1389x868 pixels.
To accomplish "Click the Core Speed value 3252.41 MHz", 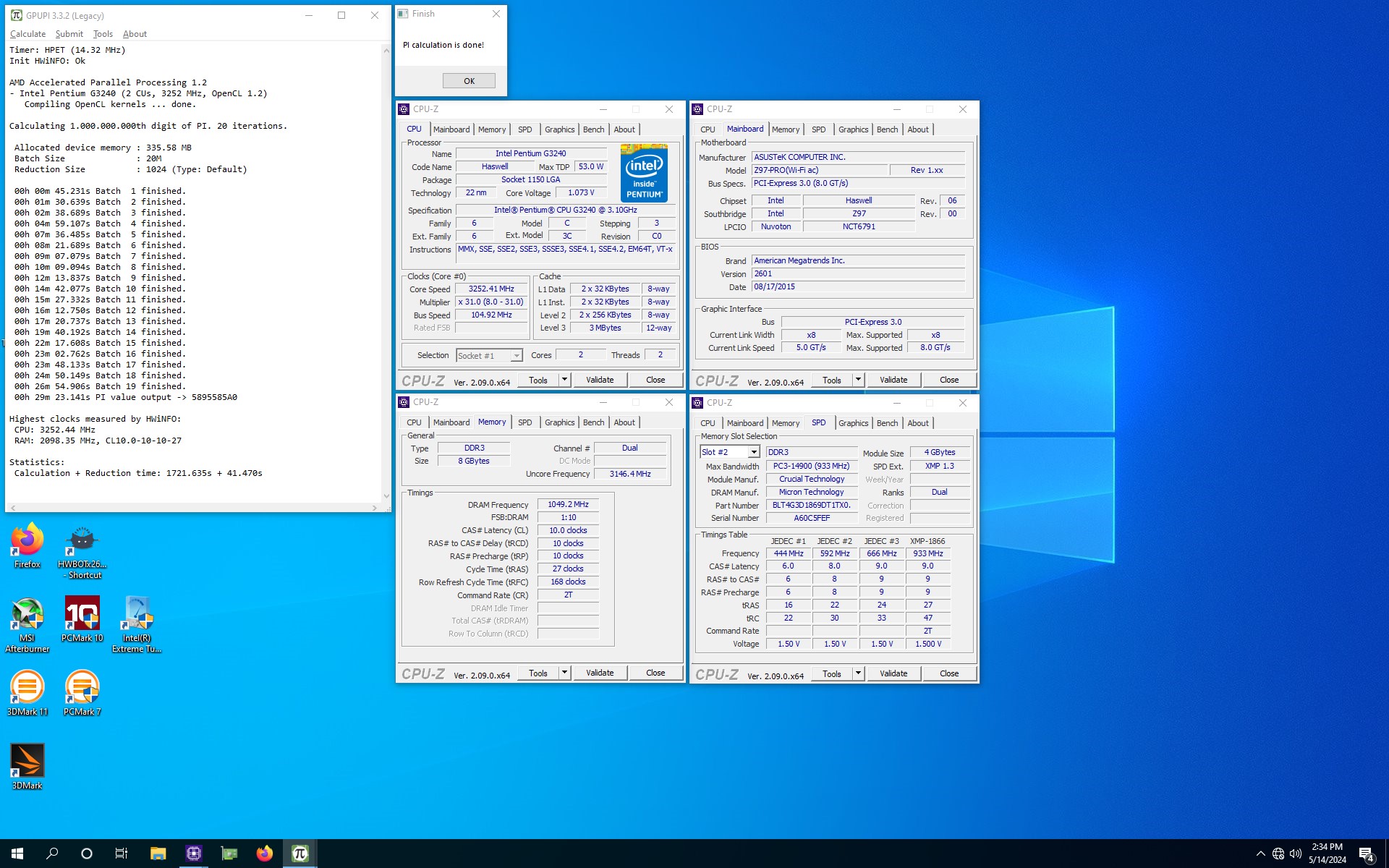I will pos(491,289).
